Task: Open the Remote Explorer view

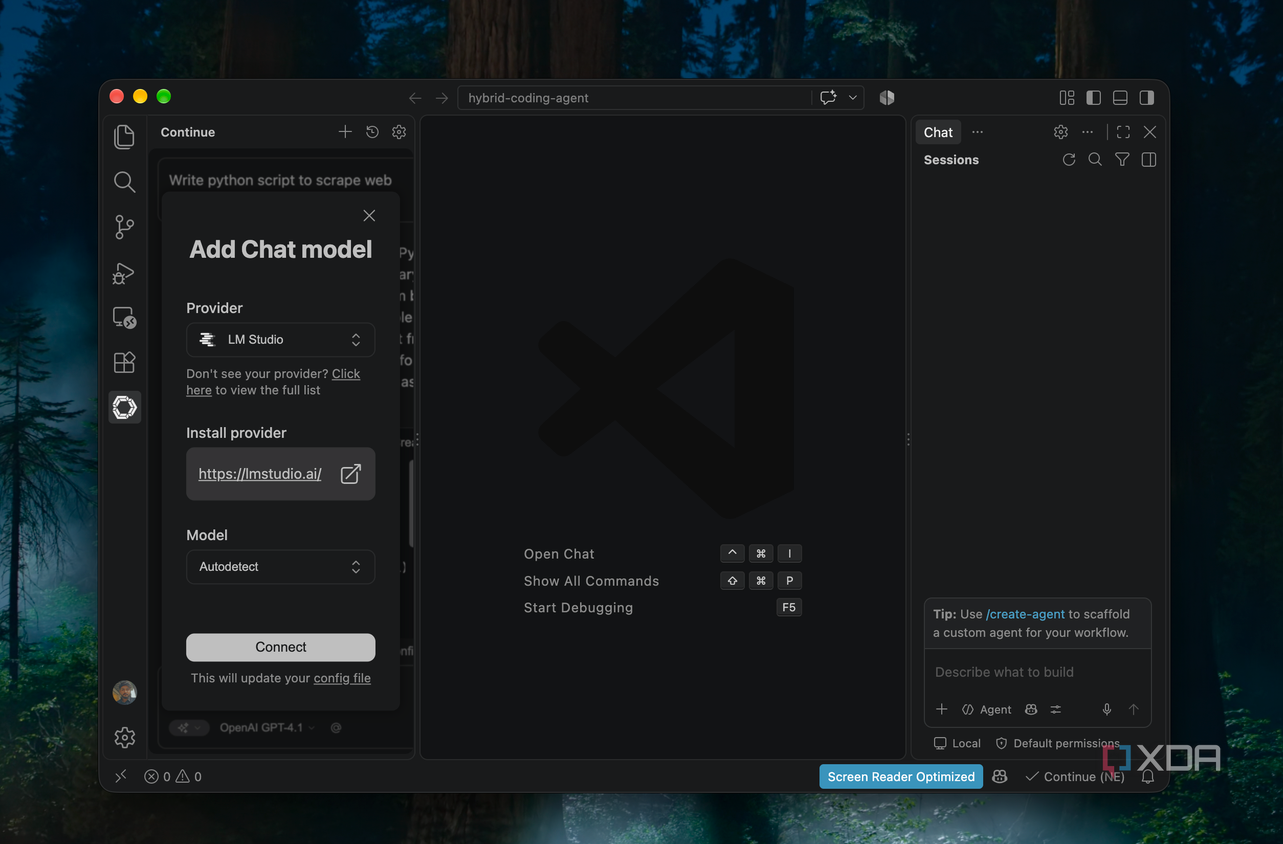Action: pyautogui.click(x=124, y=318)
